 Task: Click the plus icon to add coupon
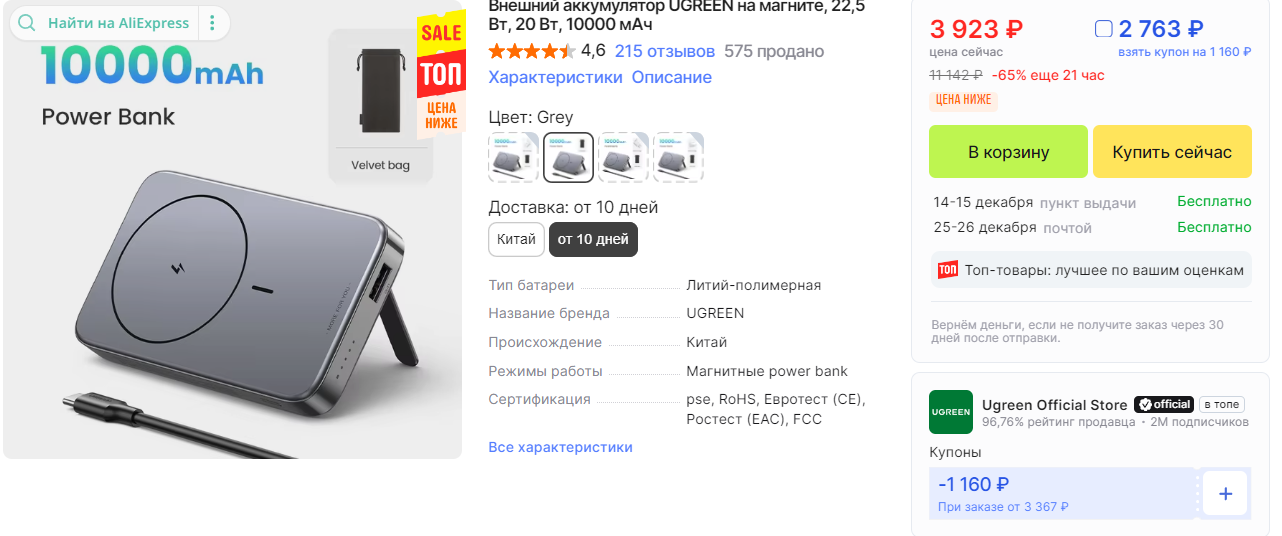[1225, 493]
